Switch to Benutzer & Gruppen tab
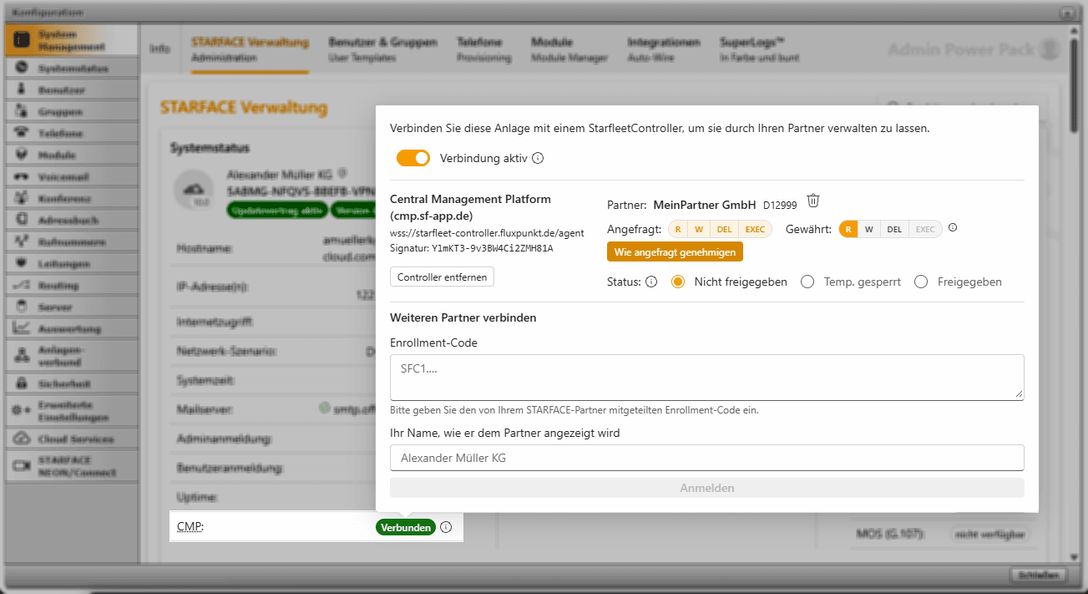Image resolution: width=1088 pixels, height=594 pixels. (382, 49)
